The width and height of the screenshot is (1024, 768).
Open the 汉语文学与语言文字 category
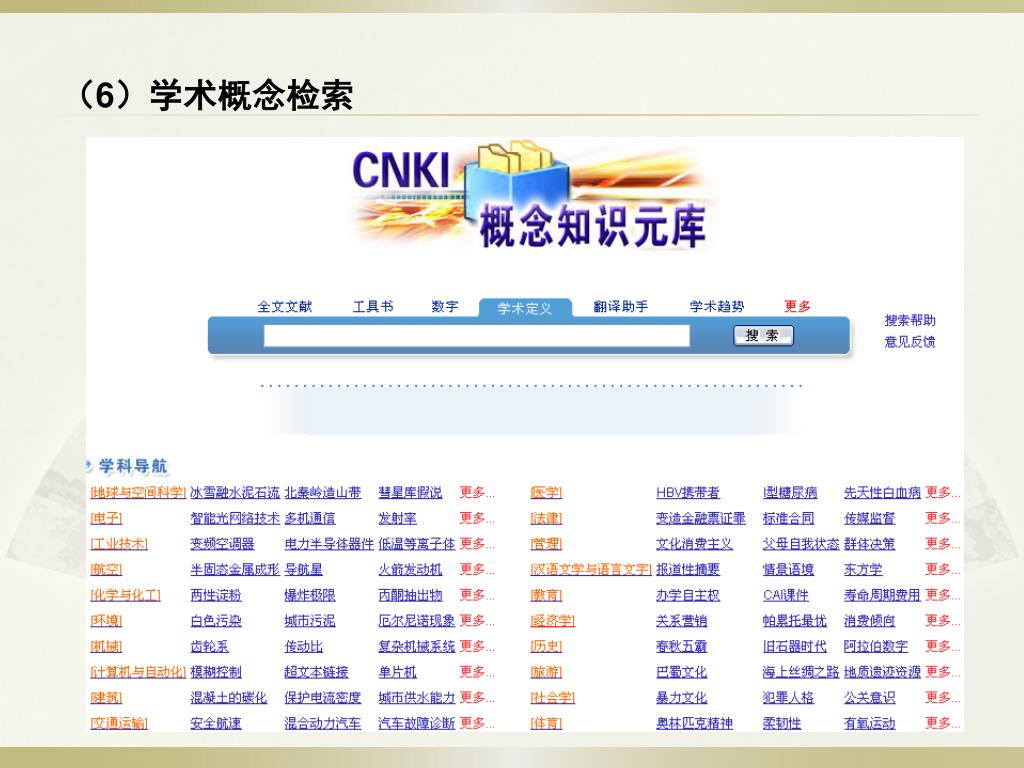tap(591, 569)
